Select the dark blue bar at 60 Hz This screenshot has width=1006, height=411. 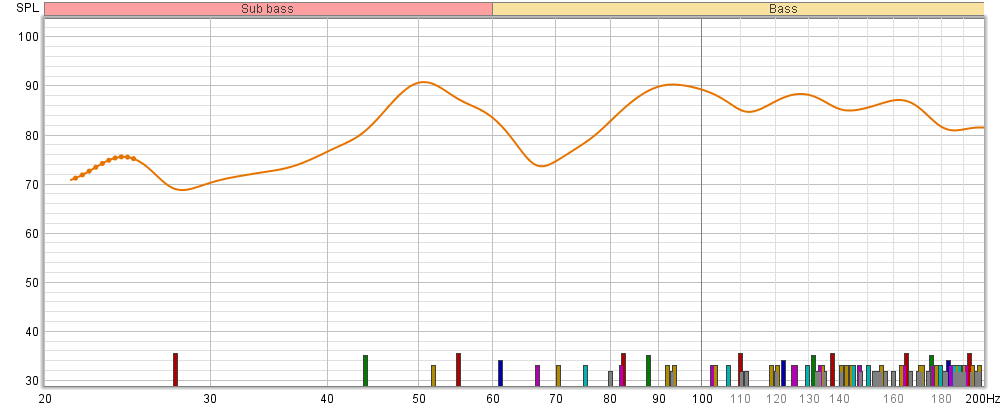click(500, 373)
